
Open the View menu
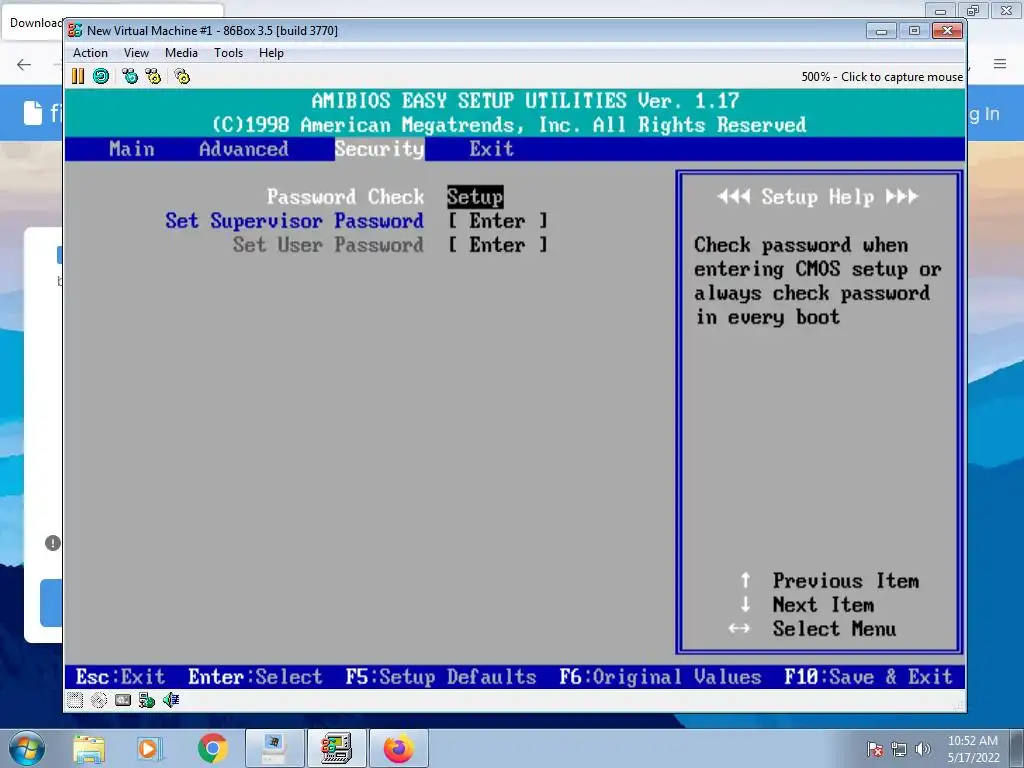(x=136, y=53)
